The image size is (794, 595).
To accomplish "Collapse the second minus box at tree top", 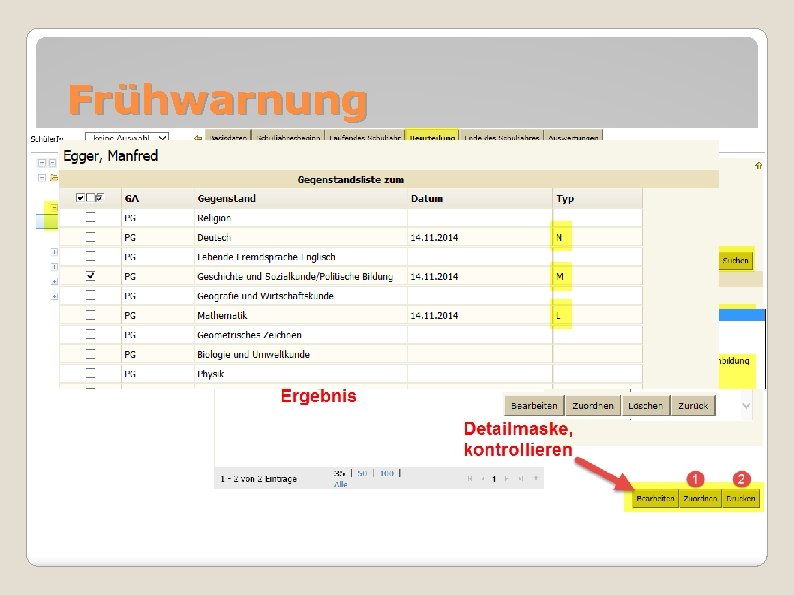I will 52,163.
